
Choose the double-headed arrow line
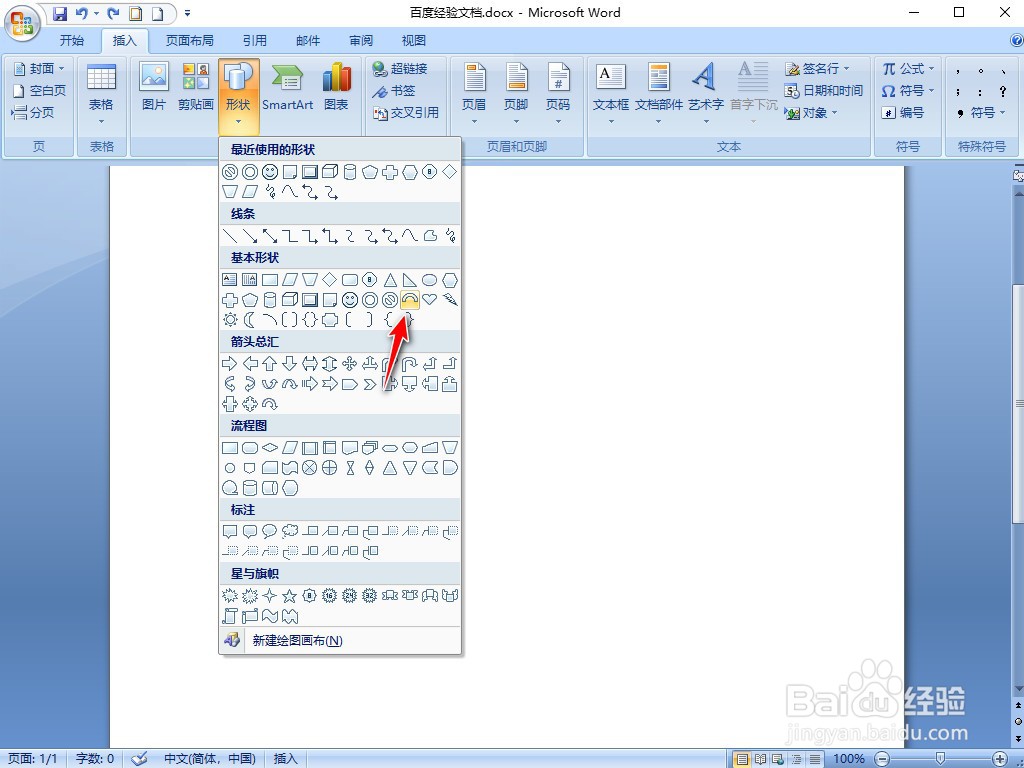(270, 236)
